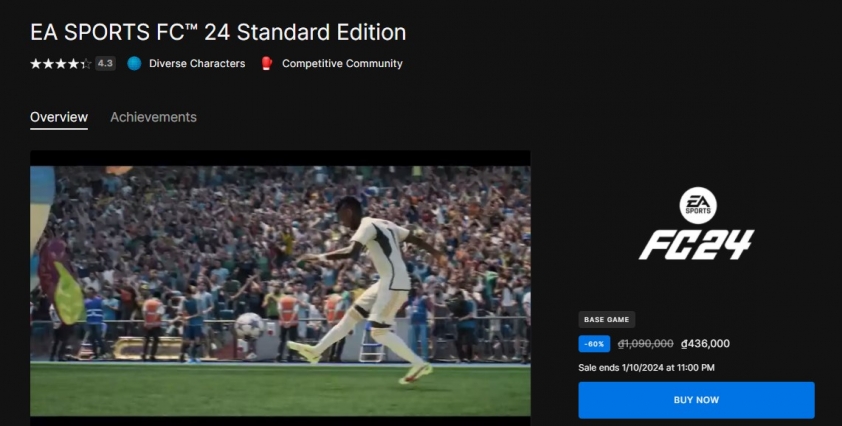Click the BUY NOW button
Screen dimensions: 842x426
pos(696,400)
